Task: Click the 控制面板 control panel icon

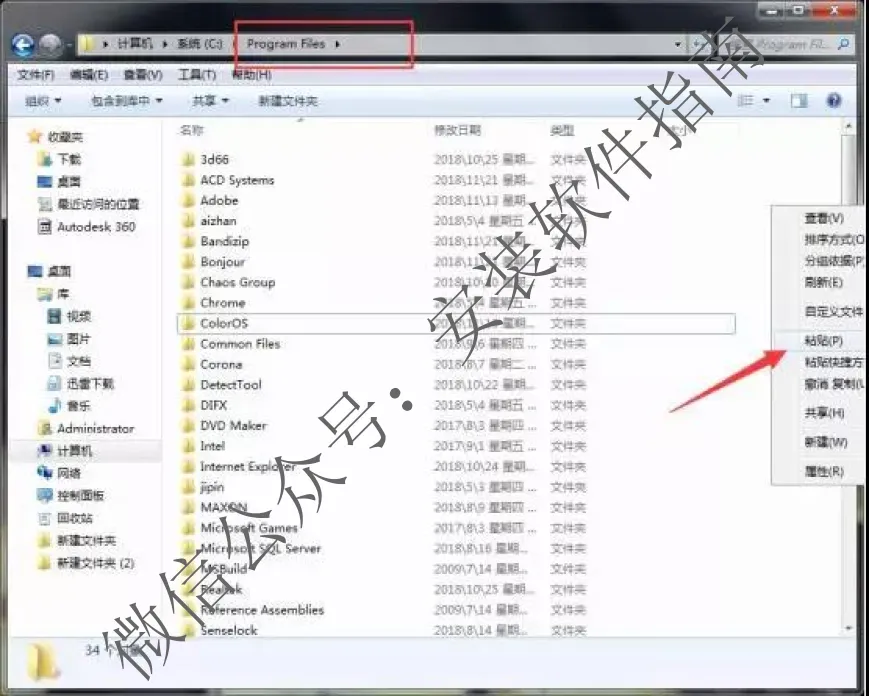Action: click(45, 495)
